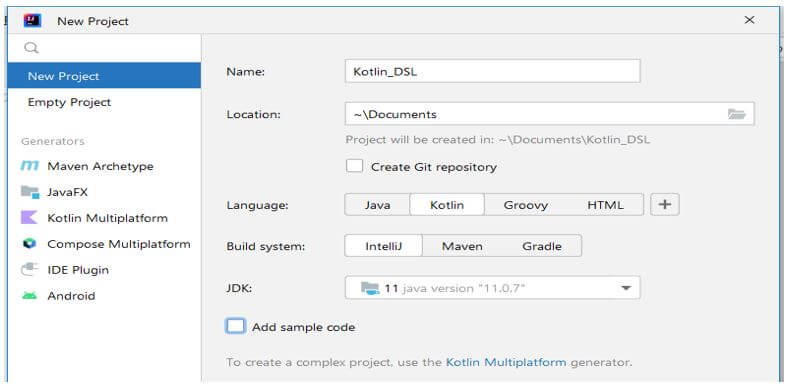This screenshot has height=390, width=797.
Task: Click the 'Location:' label
Action: point(253,114)
